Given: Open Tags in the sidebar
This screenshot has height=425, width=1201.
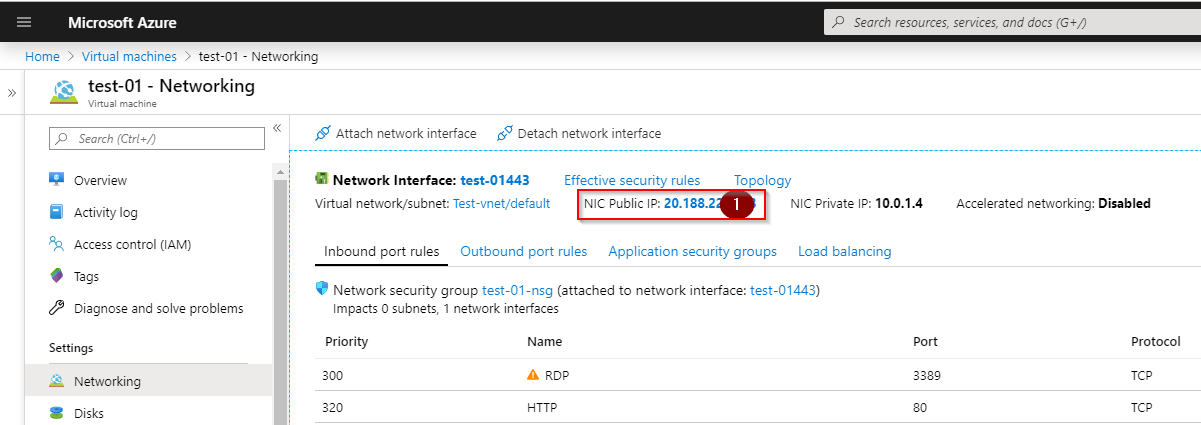Looking at the screenshot, I should [x=86, y=276].
